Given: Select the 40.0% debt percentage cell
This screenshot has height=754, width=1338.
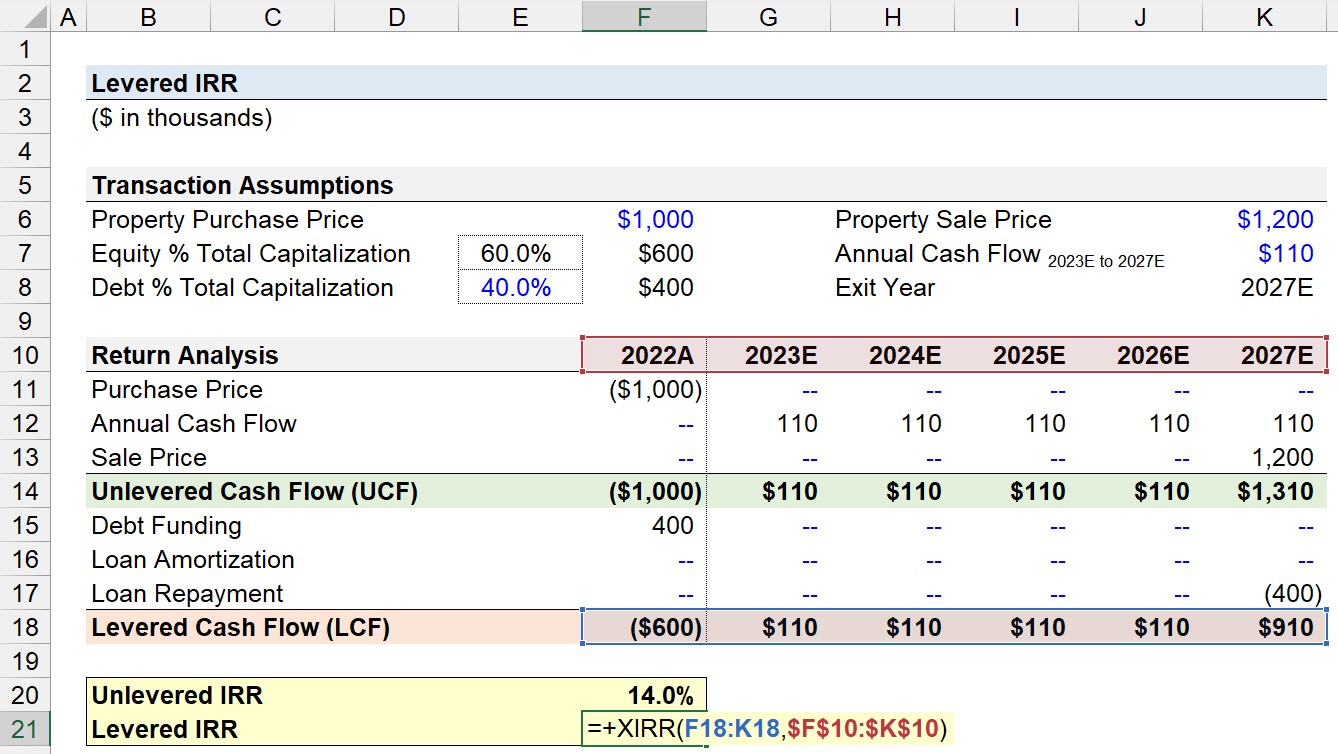Looking at the screenshot, I should (x=520, y=287).
